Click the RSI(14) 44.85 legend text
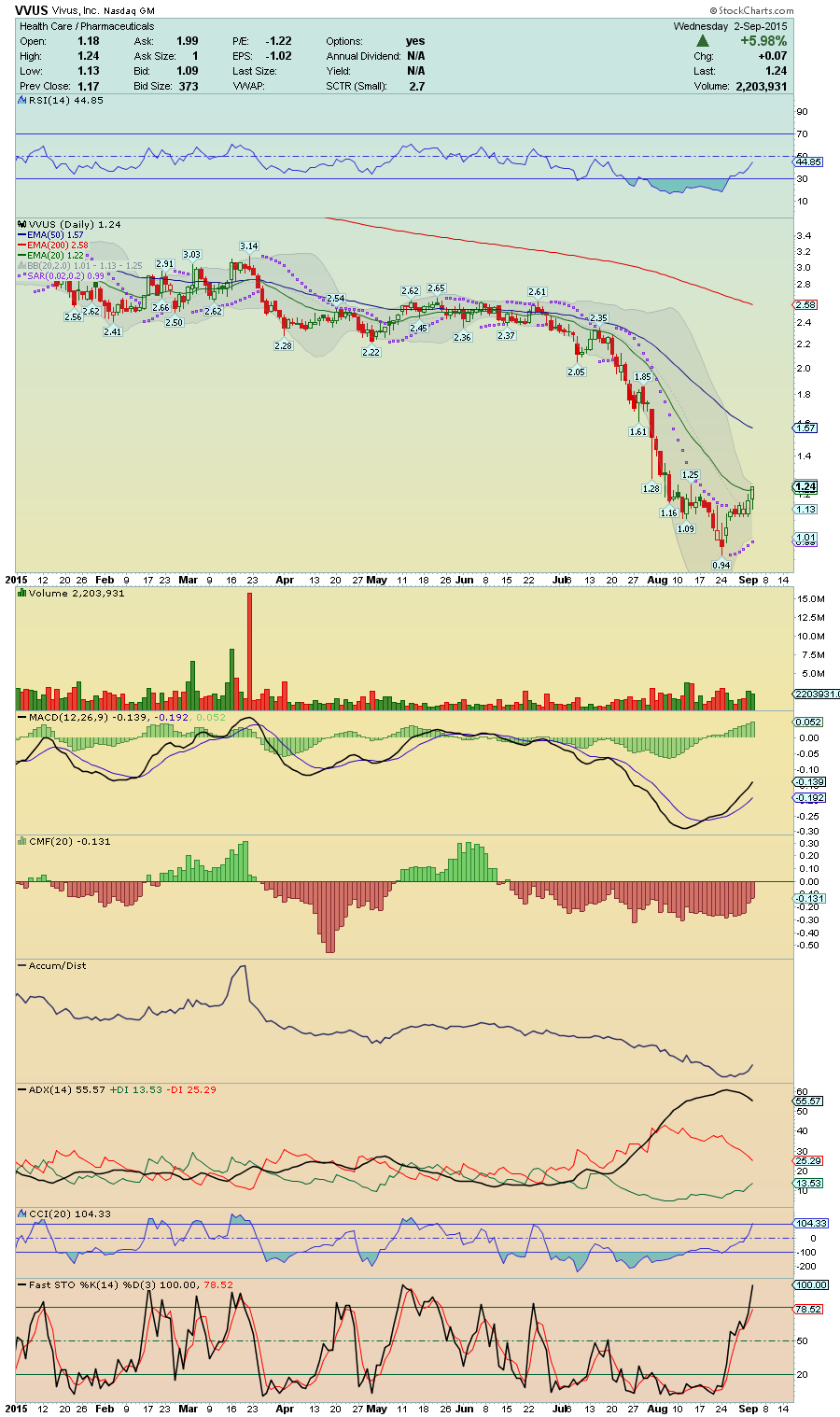This screenshot has height=1417, width=840. 66,100
